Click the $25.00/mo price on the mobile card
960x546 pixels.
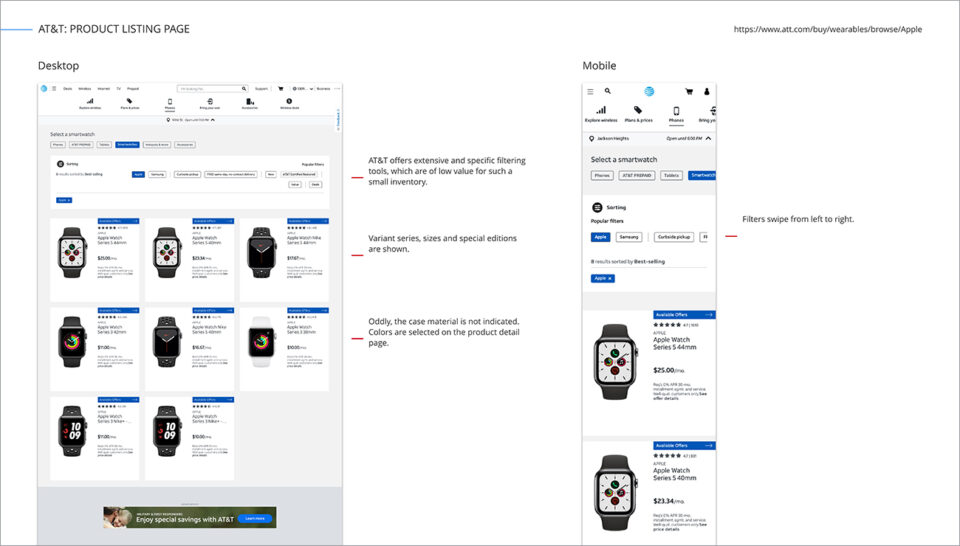[x=669, y=370]
